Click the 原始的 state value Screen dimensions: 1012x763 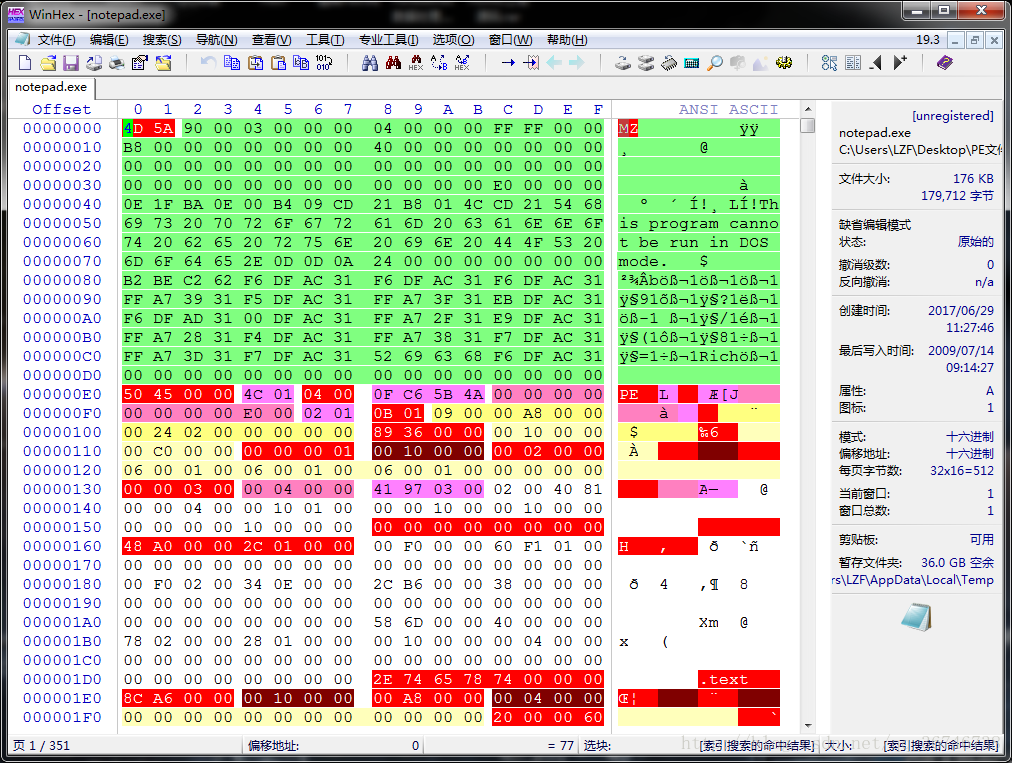tap(976, 241)
